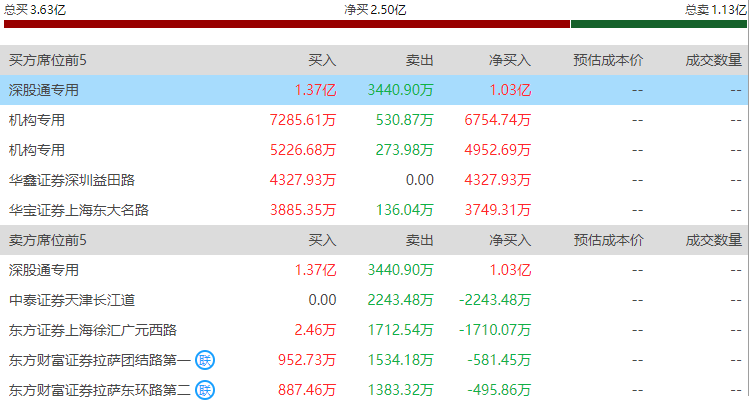Click the 952.73万 buy amount
This screenshot has width=749, height=402.
coord(307,360)
